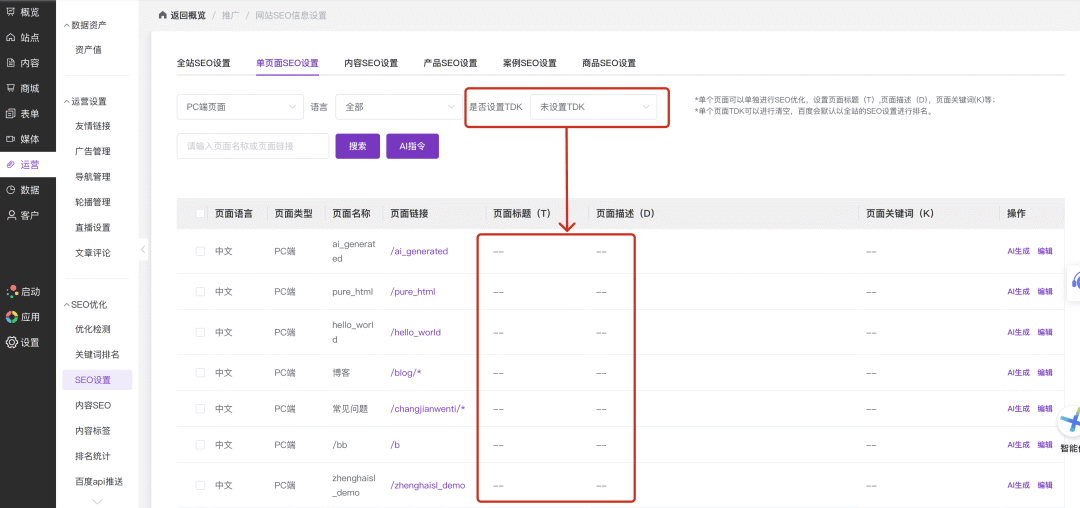
Task: Open the 设置 gear settings icon
Action: [x=11, y=342]
